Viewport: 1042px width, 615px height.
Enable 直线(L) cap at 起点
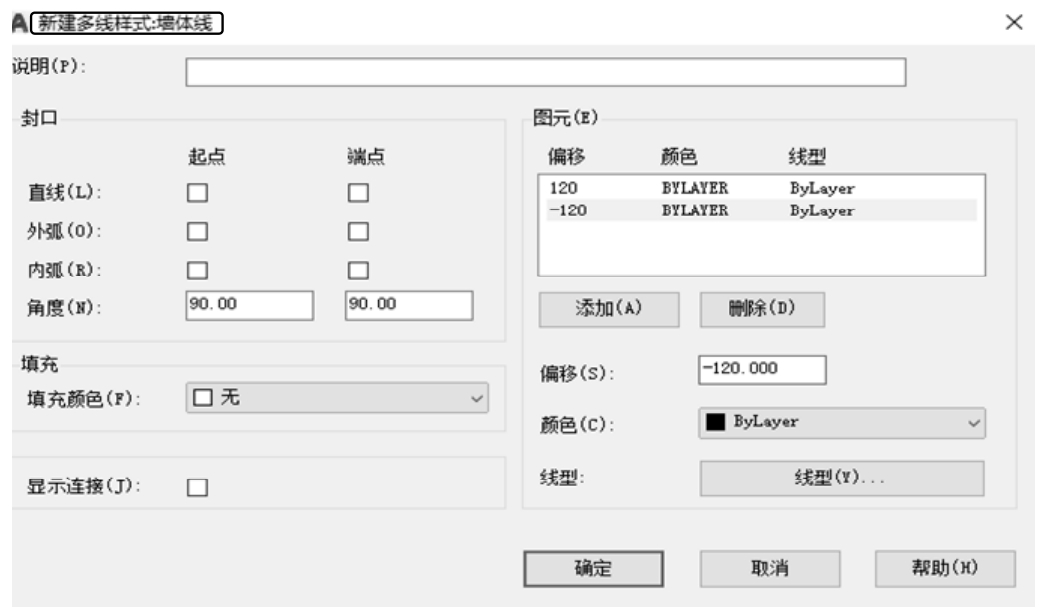point(198,192)
